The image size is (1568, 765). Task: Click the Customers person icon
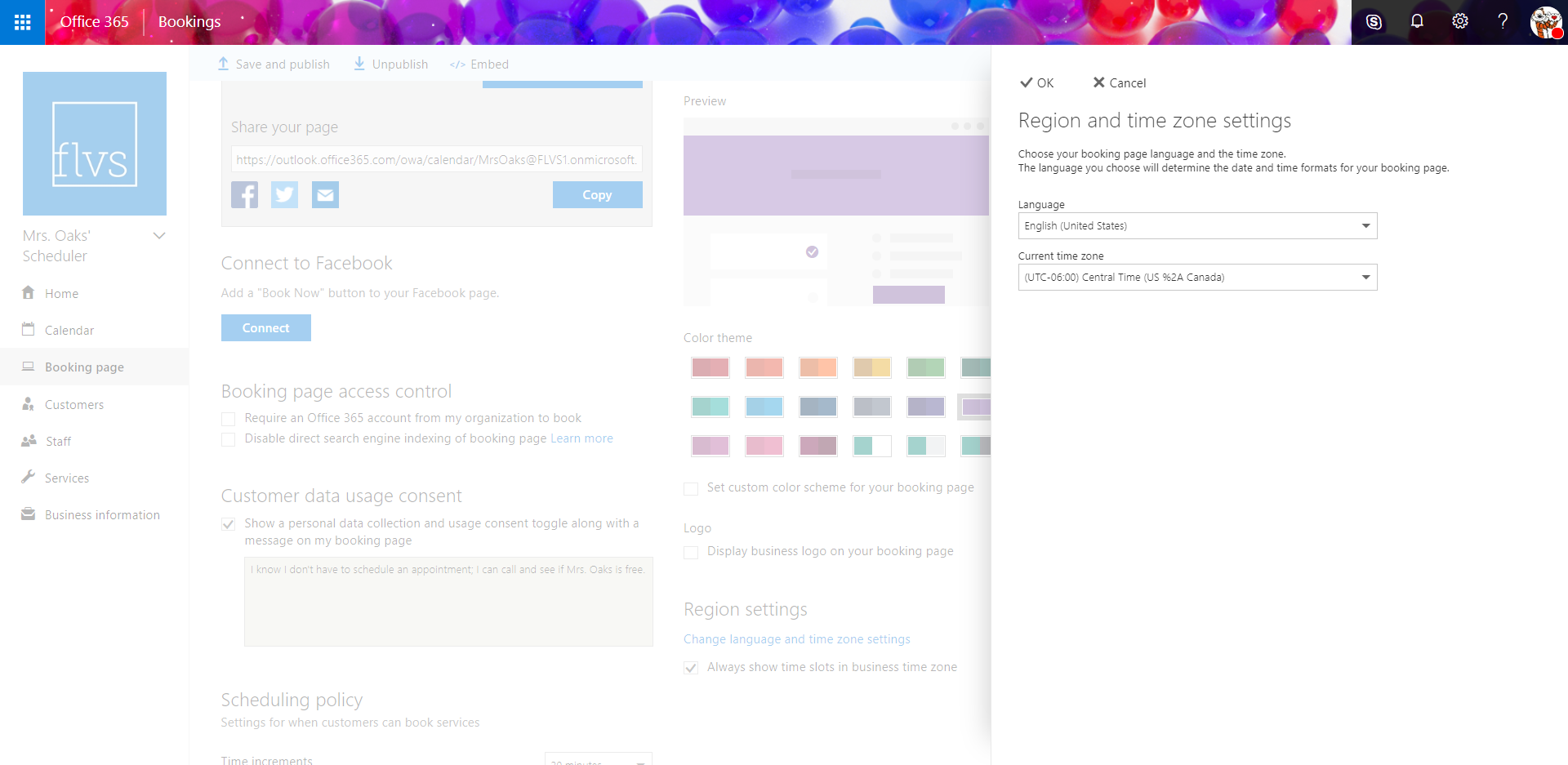[x=28, y=403]
